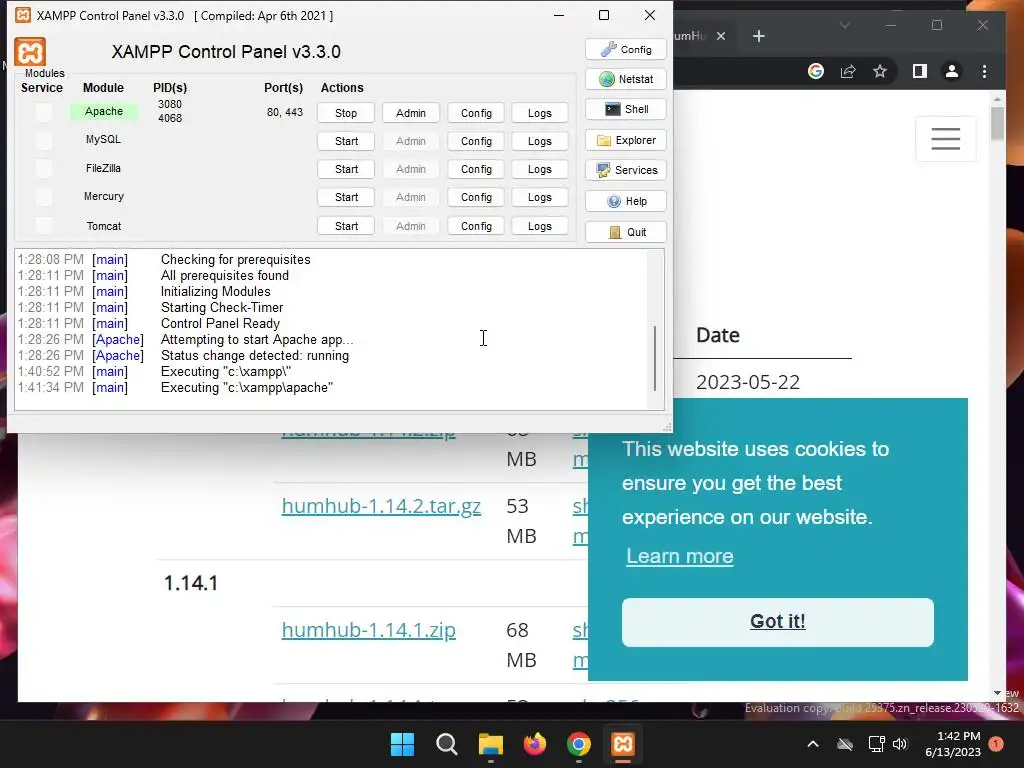Download humhub-1.14.1.zip

pos(368,630)
